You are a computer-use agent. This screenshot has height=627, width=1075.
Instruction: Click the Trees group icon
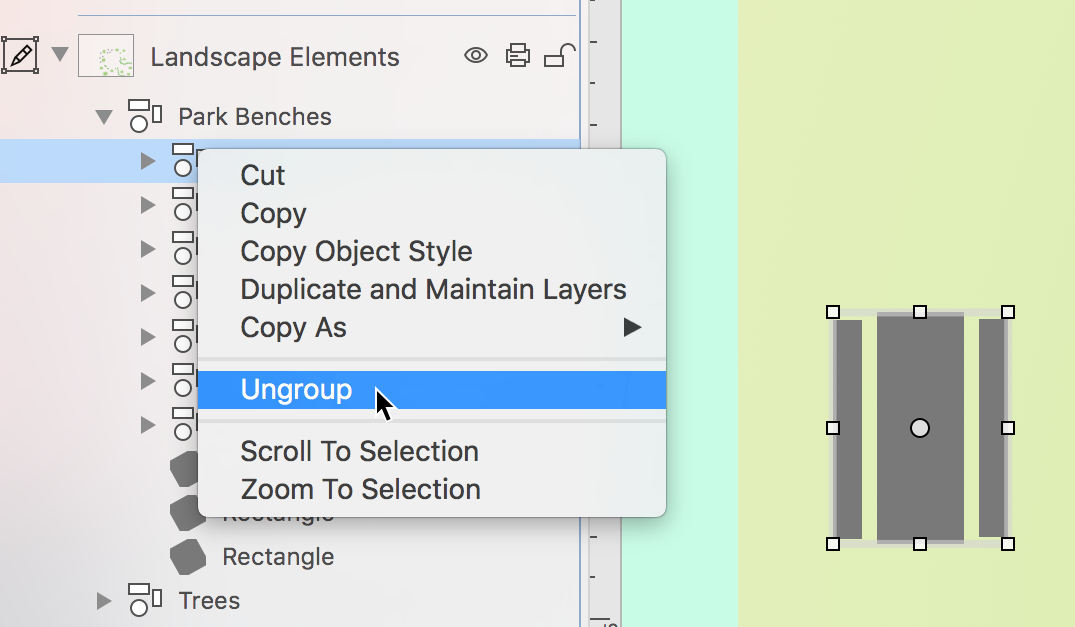(145, 600)
